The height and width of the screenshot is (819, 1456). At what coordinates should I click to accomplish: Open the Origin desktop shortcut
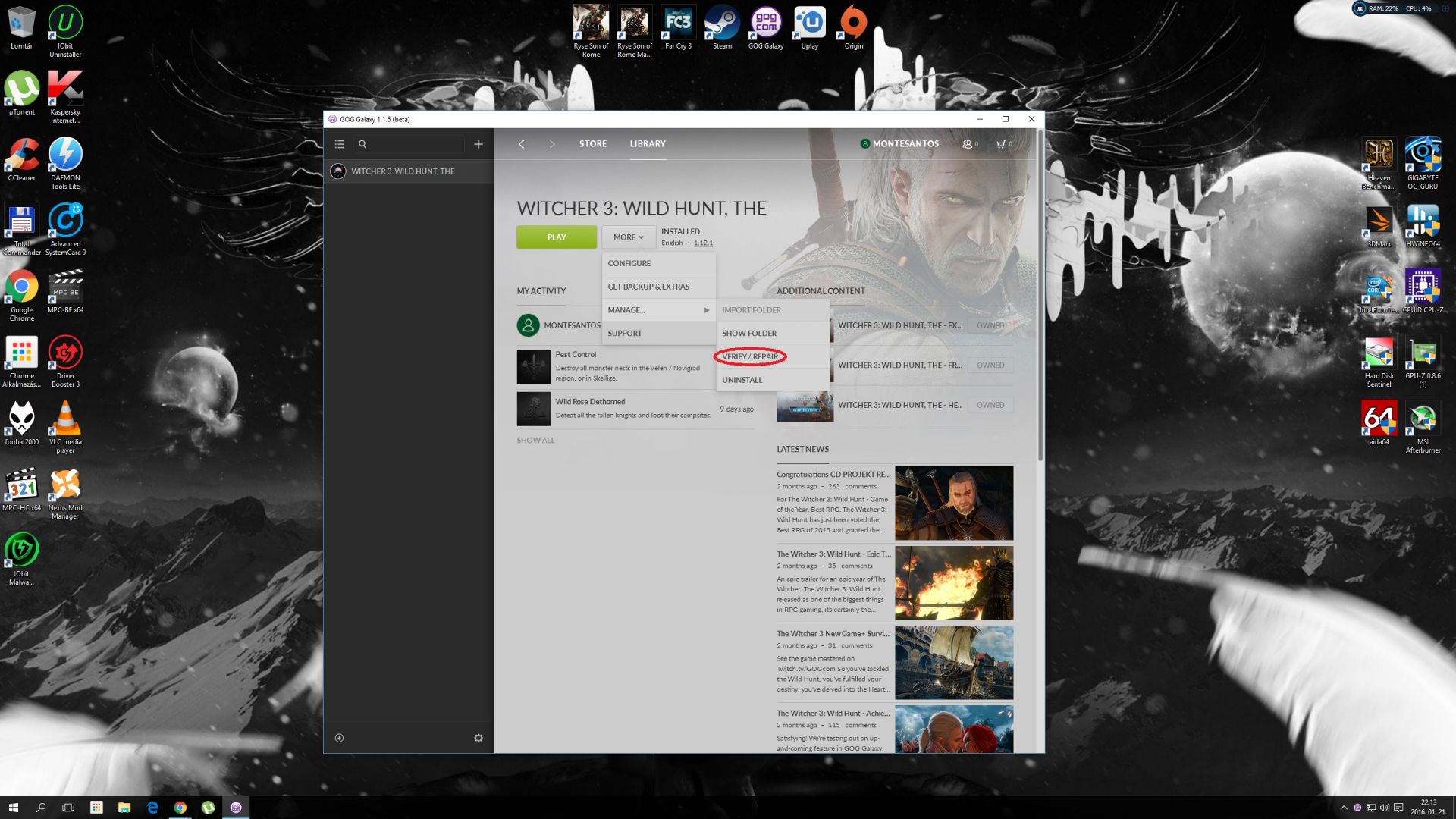[854, 29]
